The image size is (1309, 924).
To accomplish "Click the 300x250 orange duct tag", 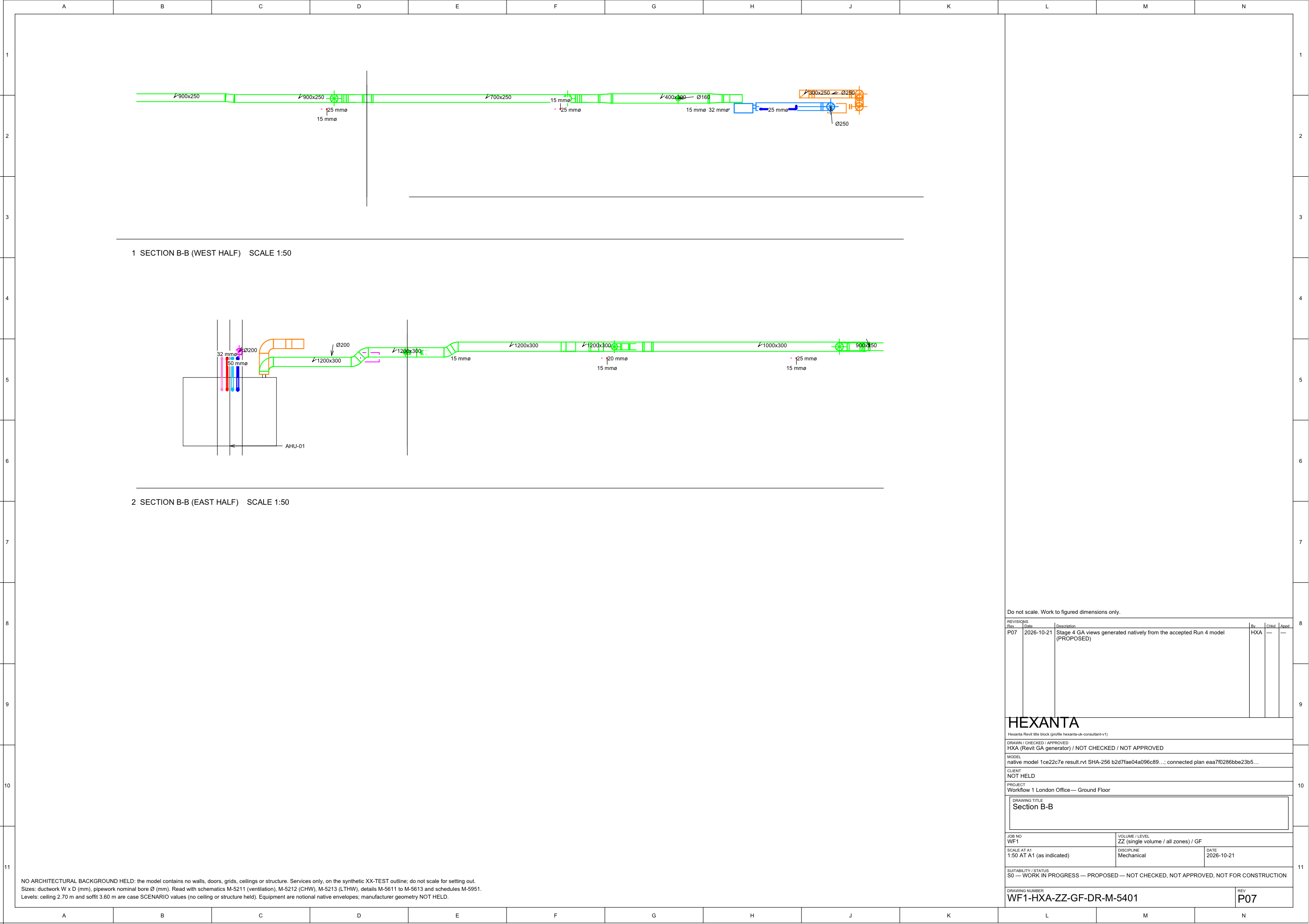I will coord(819,93).
